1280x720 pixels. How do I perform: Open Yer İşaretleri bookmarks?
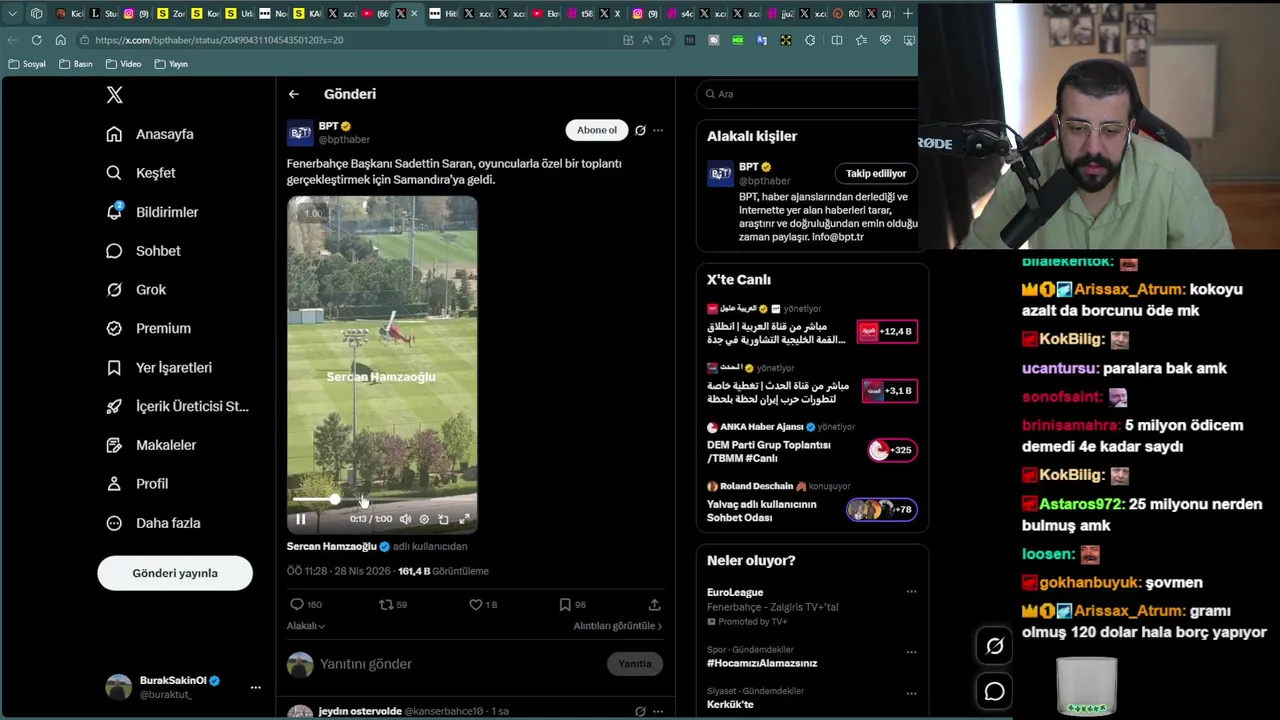coord(160,367)
